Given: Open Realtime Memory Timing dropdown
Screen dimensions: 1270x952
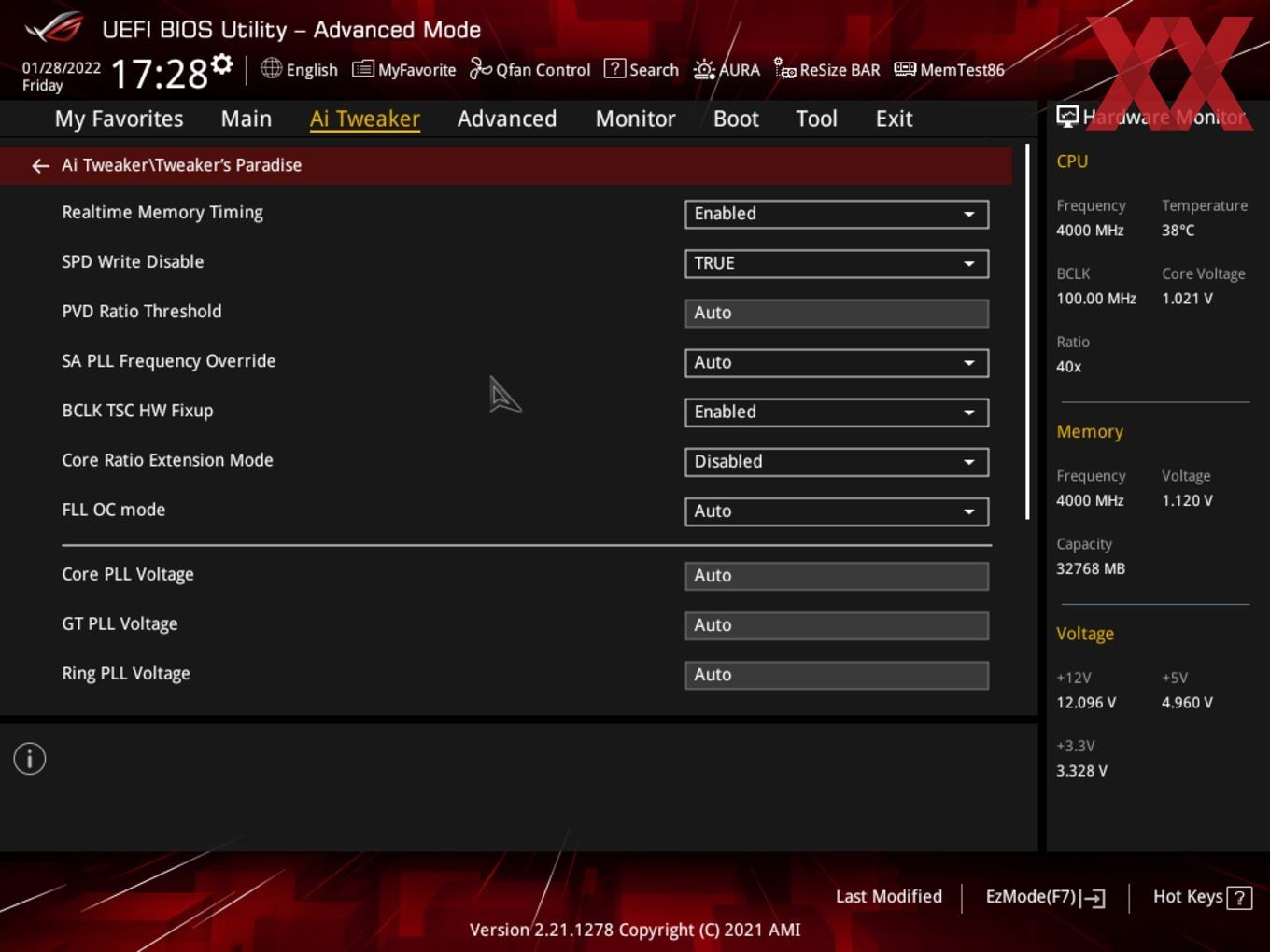Looking at the screenshot, I should pyautogui.click(x=837, y=214).
